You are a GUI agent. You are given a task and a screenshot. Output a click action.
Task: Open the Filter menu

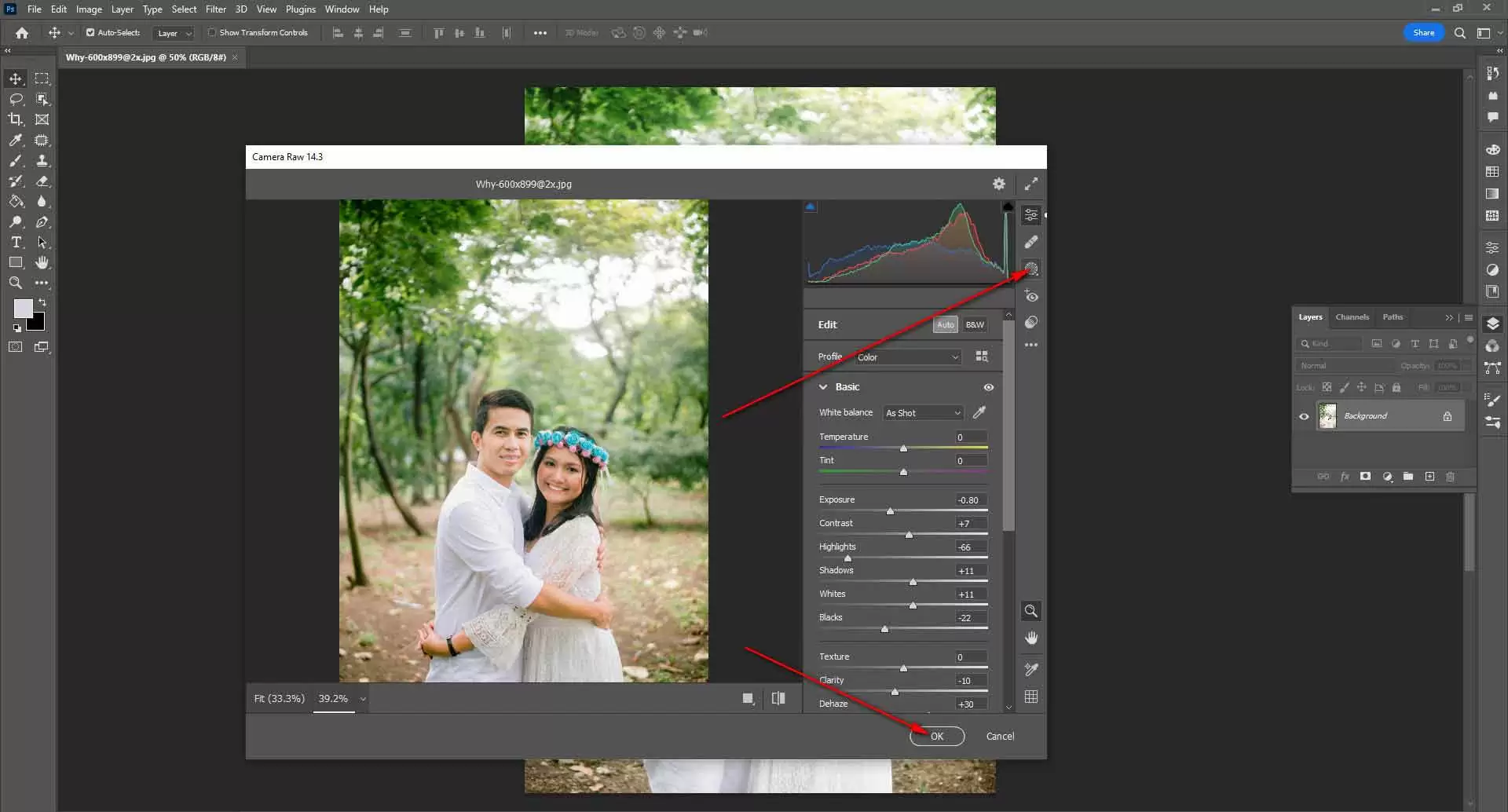click(216, 9)
